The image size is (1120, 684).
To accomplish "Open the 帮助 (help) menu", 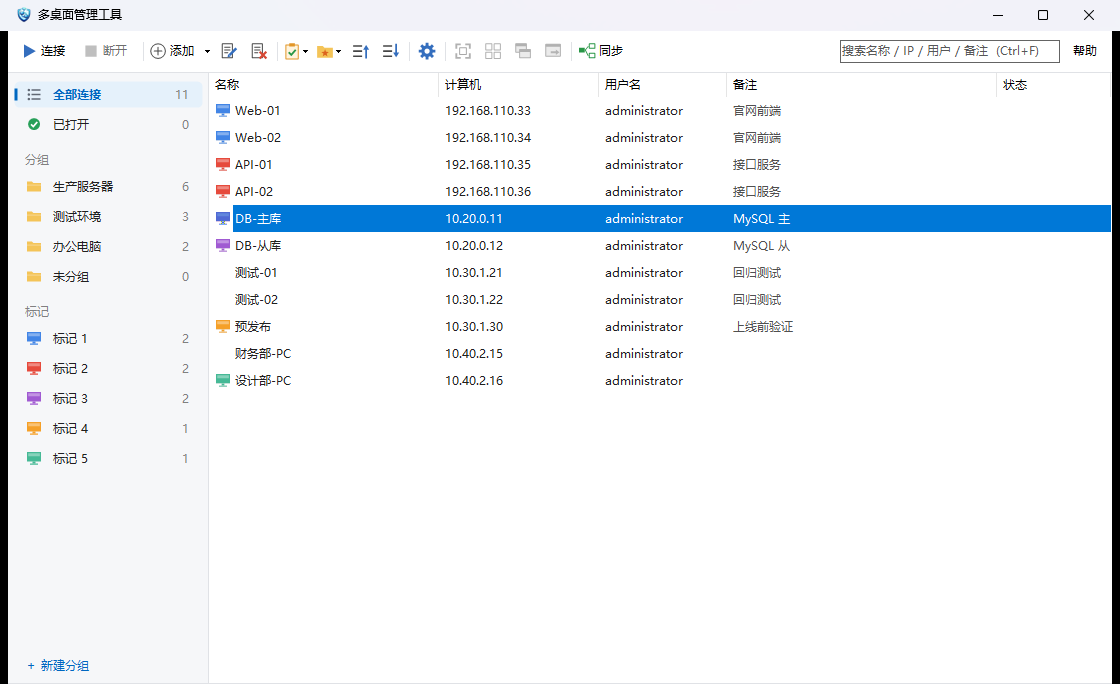I will (1084, 51).
